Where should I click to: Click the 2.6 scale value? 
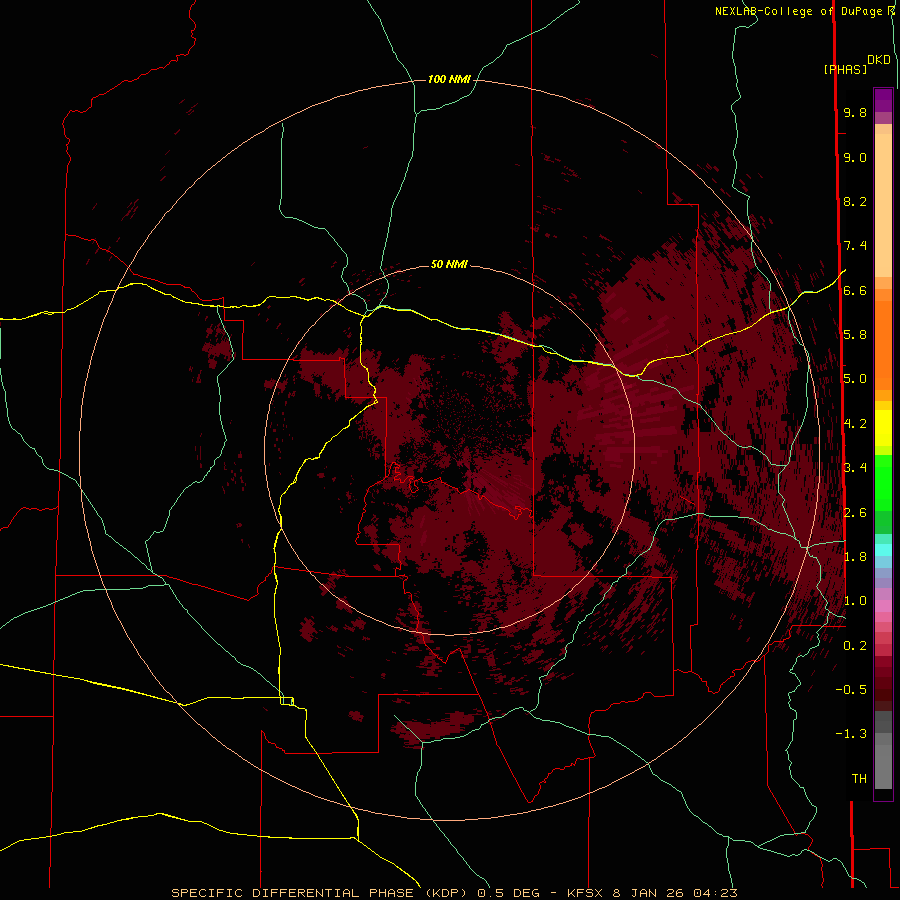[855, 513]
